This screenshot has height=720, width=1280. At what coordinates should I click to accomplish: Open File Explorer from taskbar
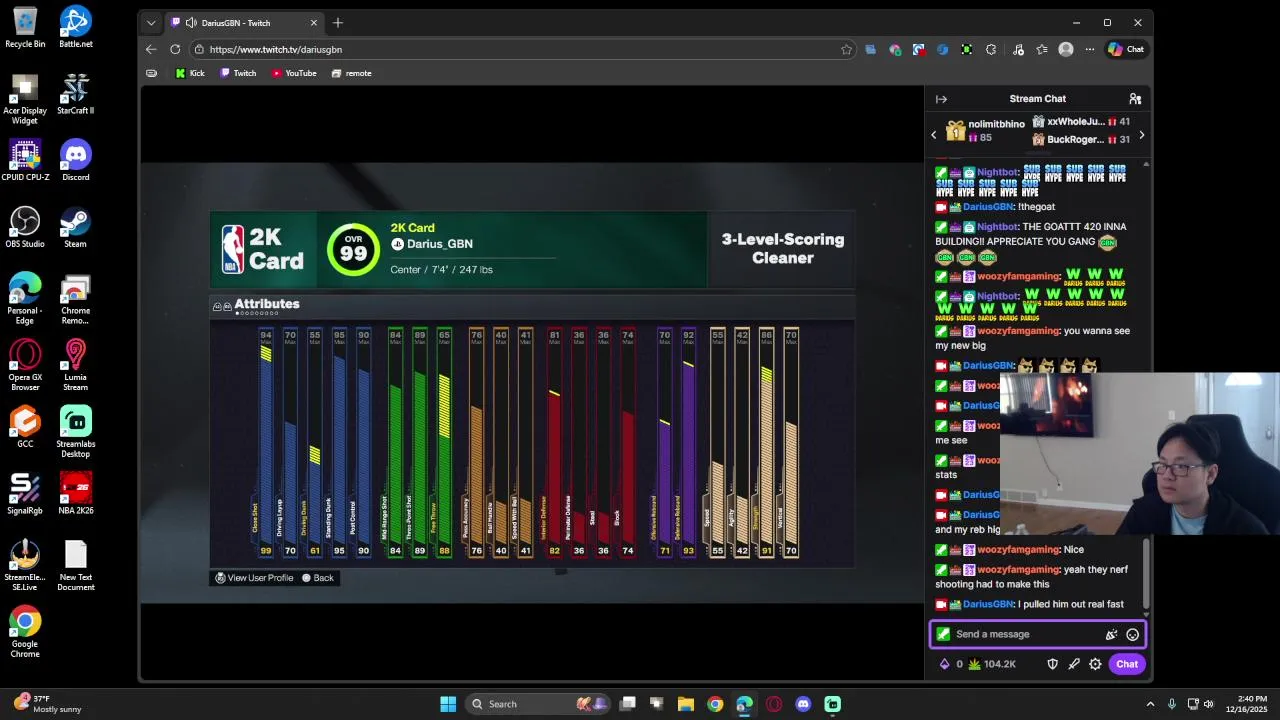pyautogui.click(x=686, y=704)
